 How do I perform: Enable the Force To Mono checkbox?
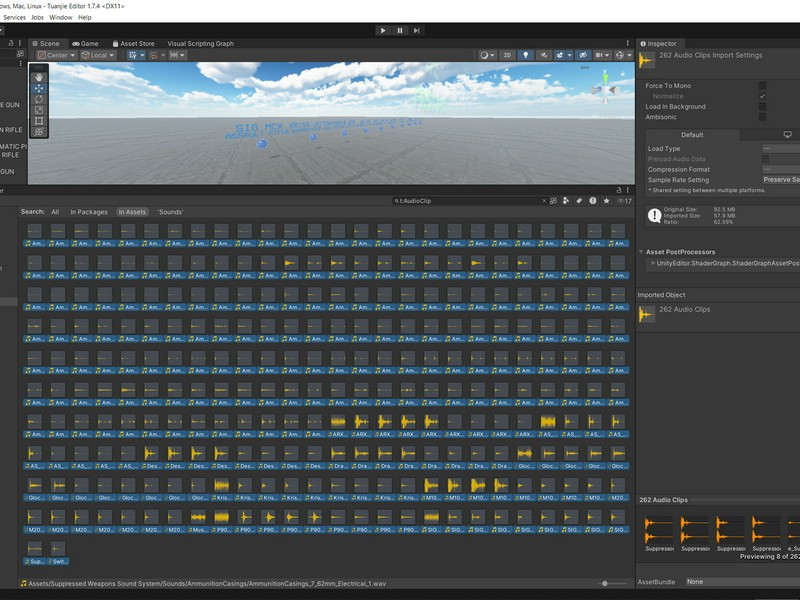[762, 86]
